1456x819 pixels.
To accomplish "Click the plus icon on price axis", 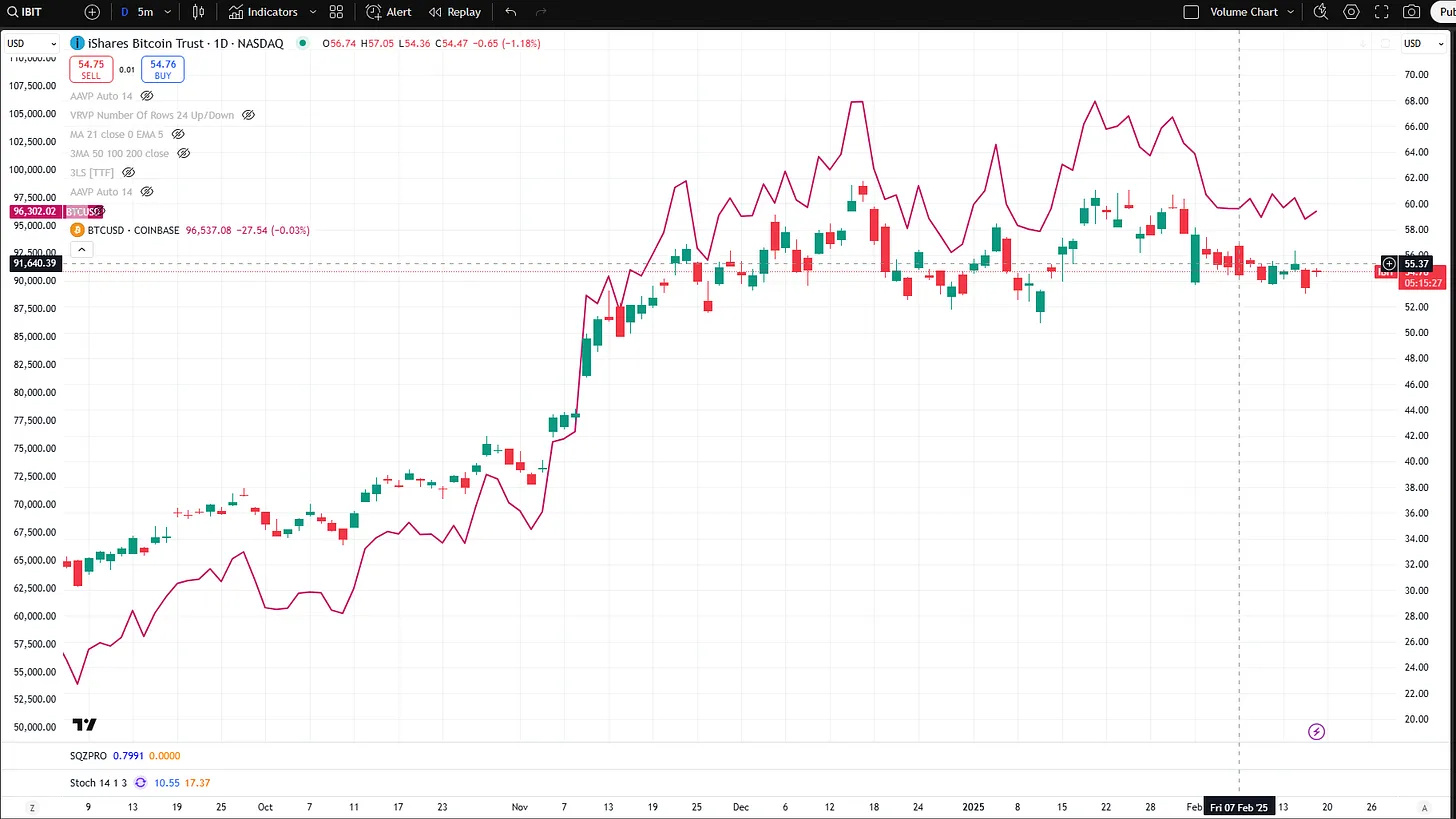I will pyautogui.click(x=1389, y=264).
